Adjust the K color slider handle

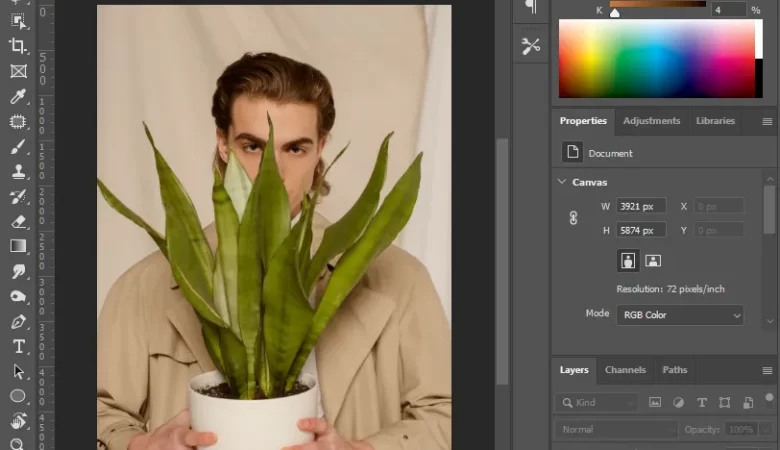click(615, 12)
